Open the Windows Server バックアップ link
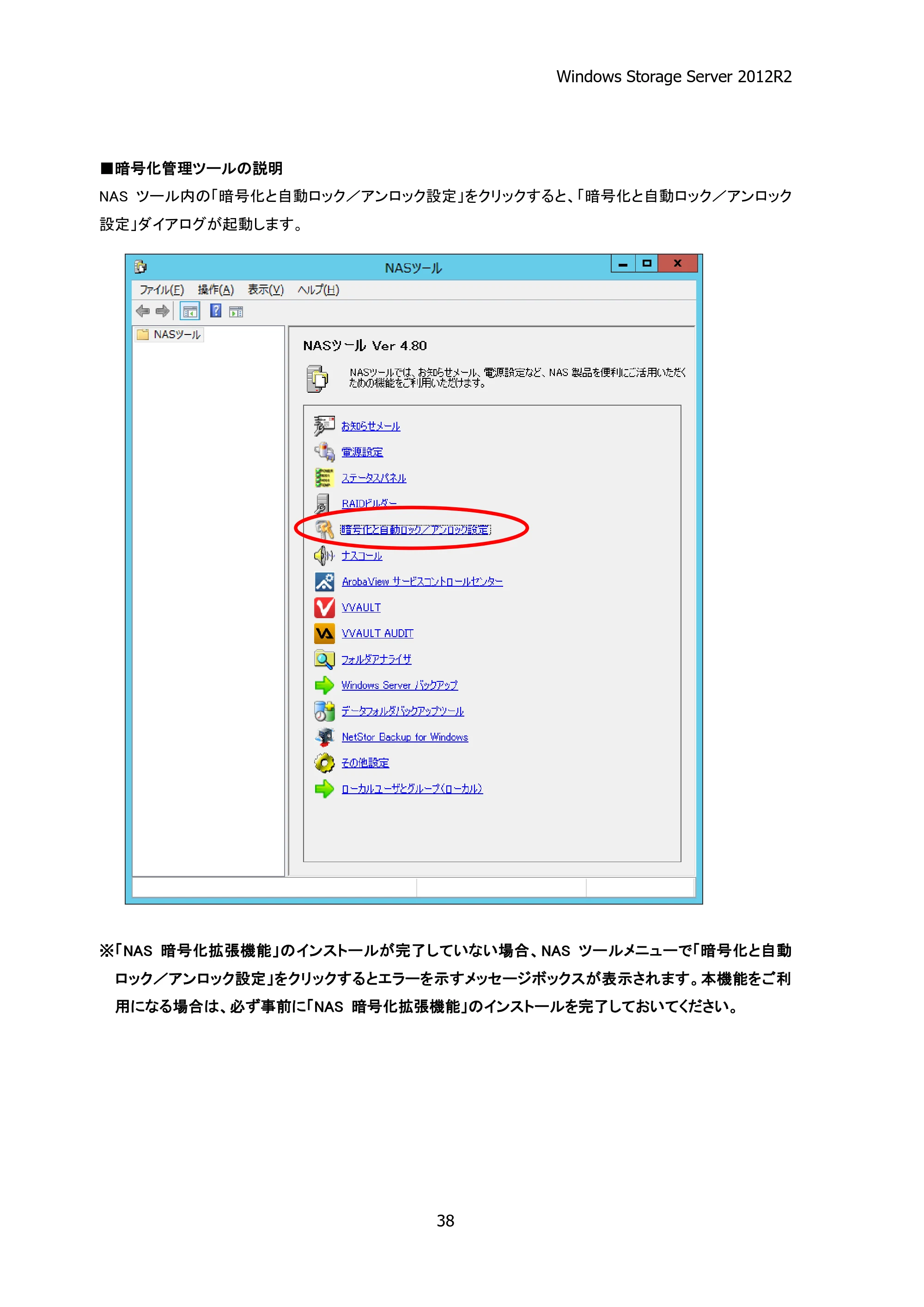This screenshot has width=924, height=1307. pos(400,685)
